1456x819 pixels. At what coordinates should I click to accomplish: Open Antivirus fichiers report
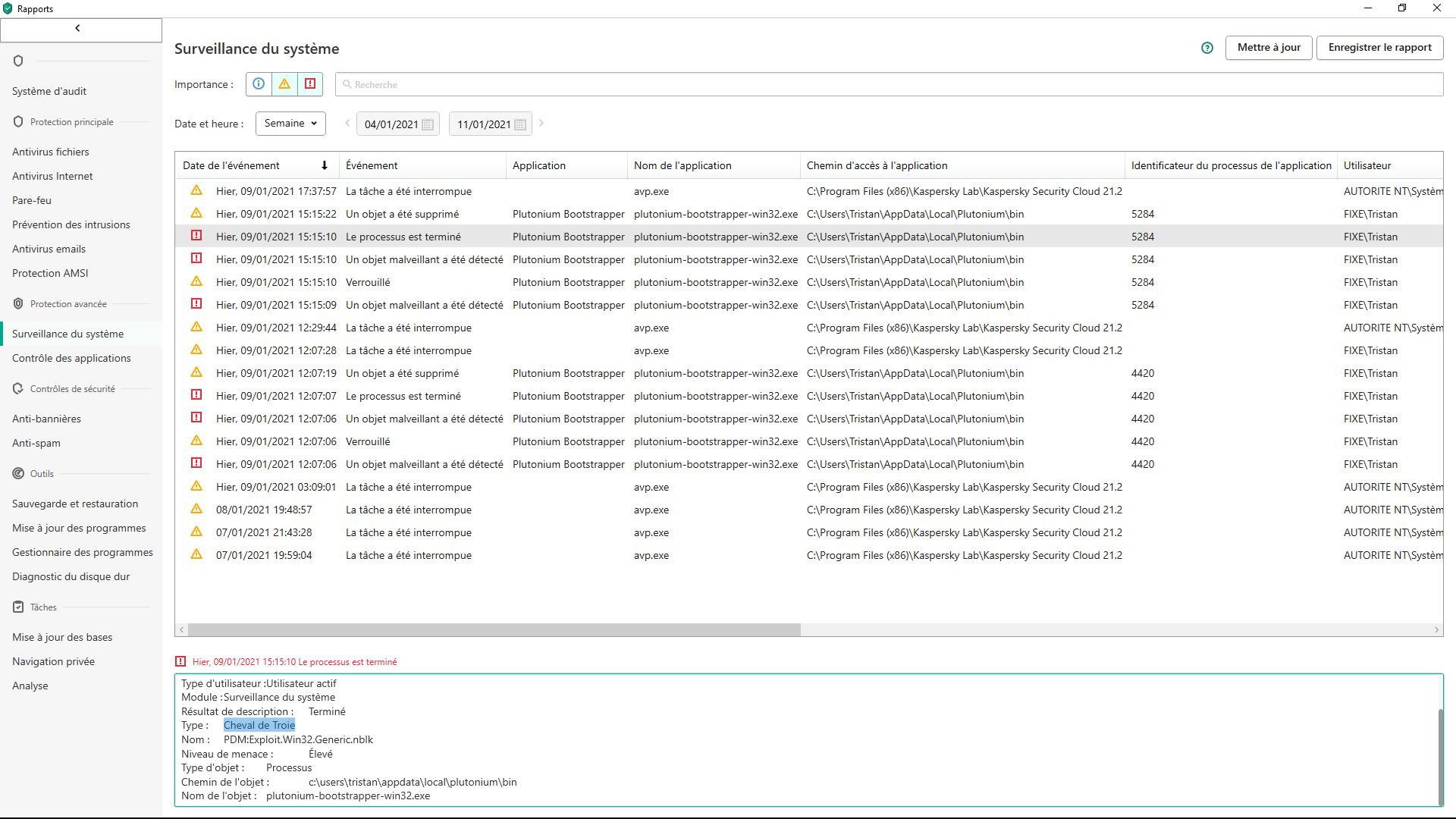coord(51,152)
